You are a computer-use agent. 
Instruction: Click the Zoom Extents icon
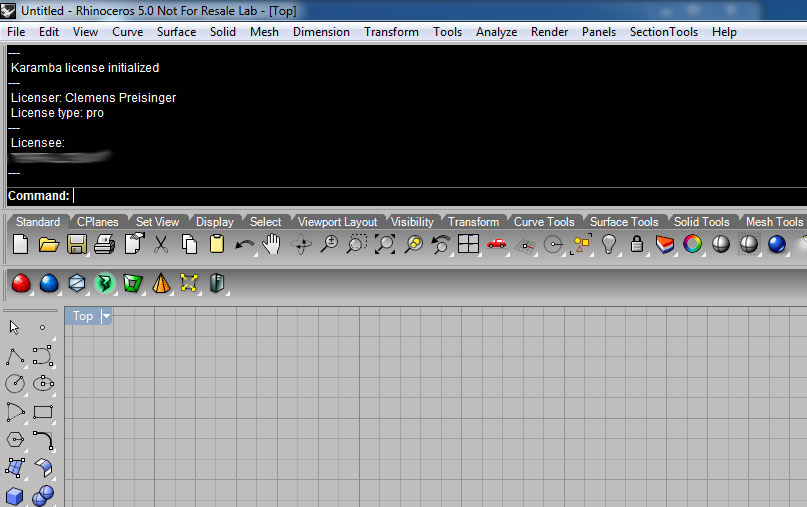click(x=385, y=244)
